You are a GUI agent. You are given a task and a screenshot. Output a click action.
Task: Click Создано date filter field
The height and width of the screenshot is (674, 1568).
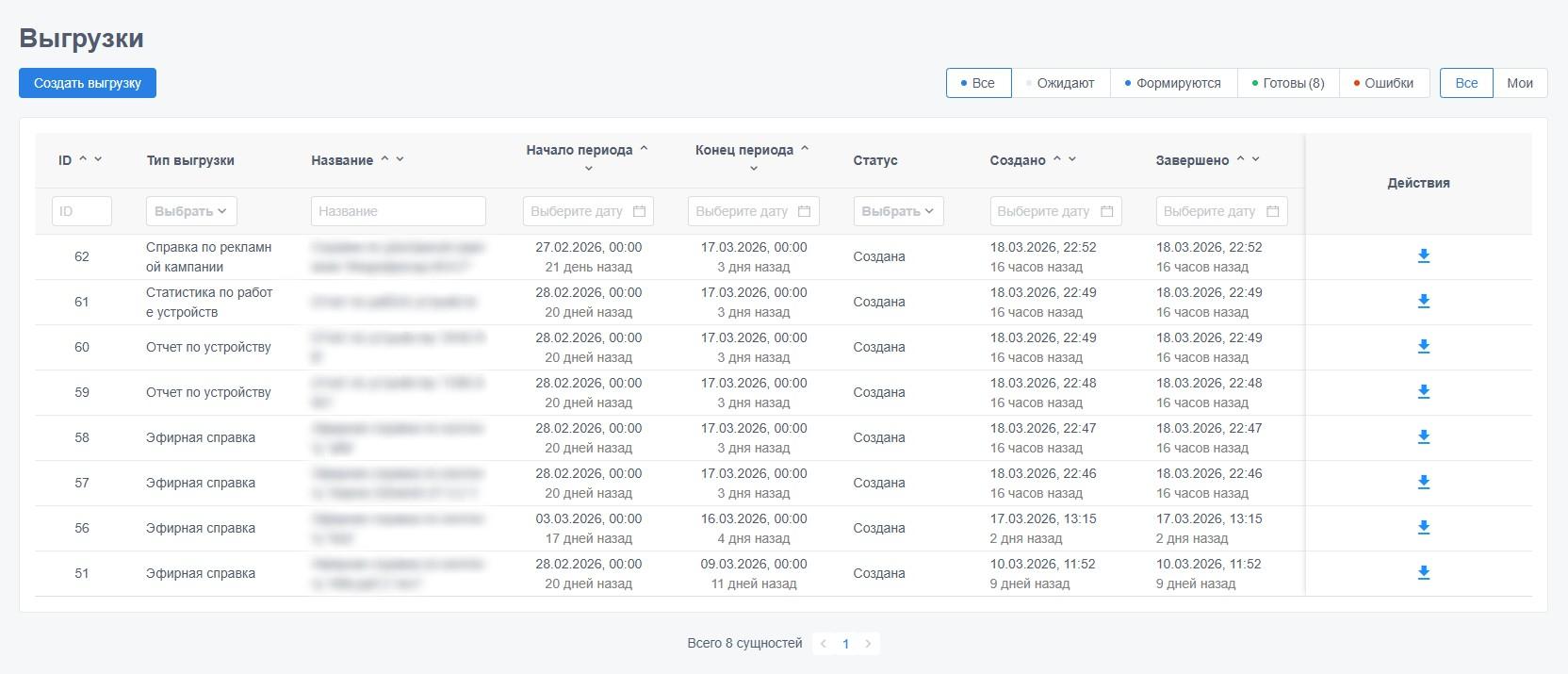coord(1055,211)
